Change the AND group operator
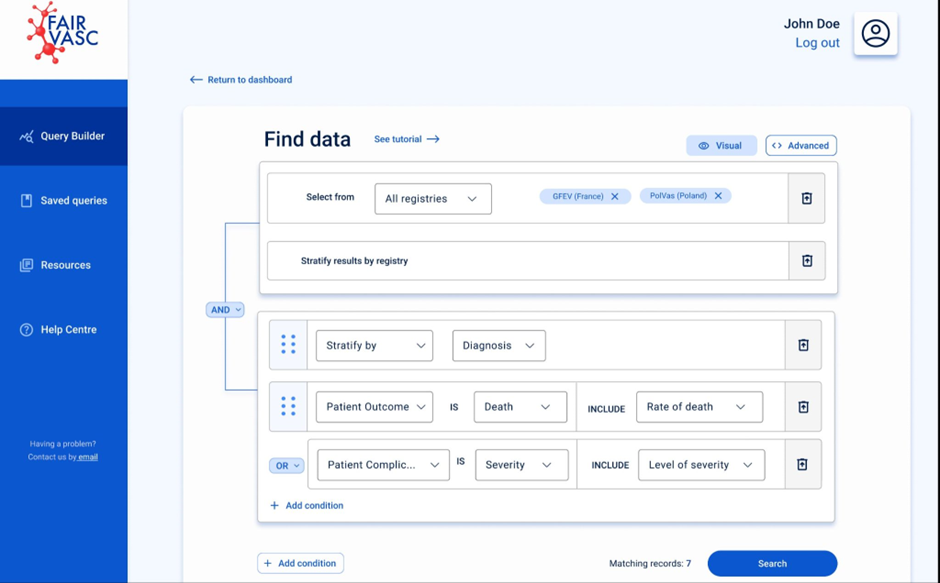This screenshot has width=940, height=583. (x=225, y=309)
